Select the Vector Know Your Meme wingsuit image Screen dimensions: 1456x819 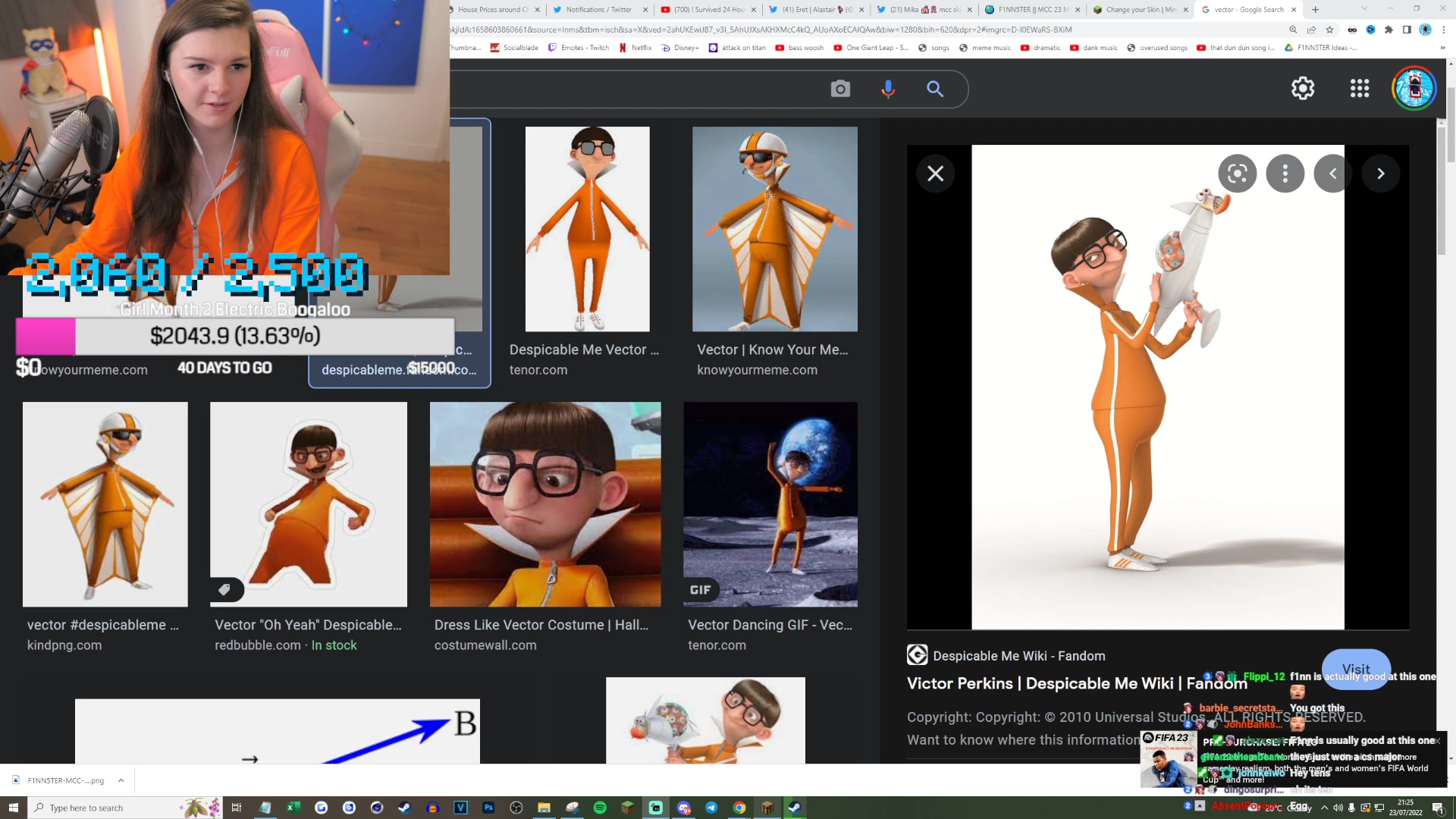(774, 229)
